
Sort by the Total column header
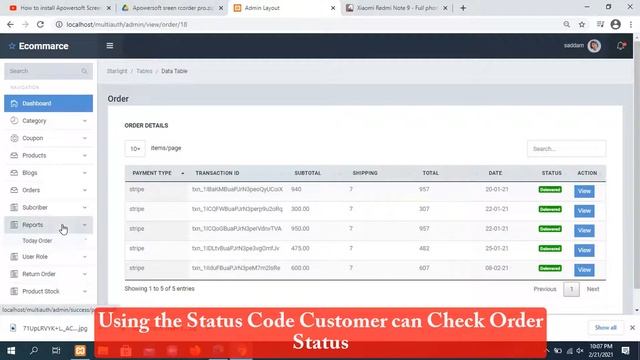(x=430, y=173)
